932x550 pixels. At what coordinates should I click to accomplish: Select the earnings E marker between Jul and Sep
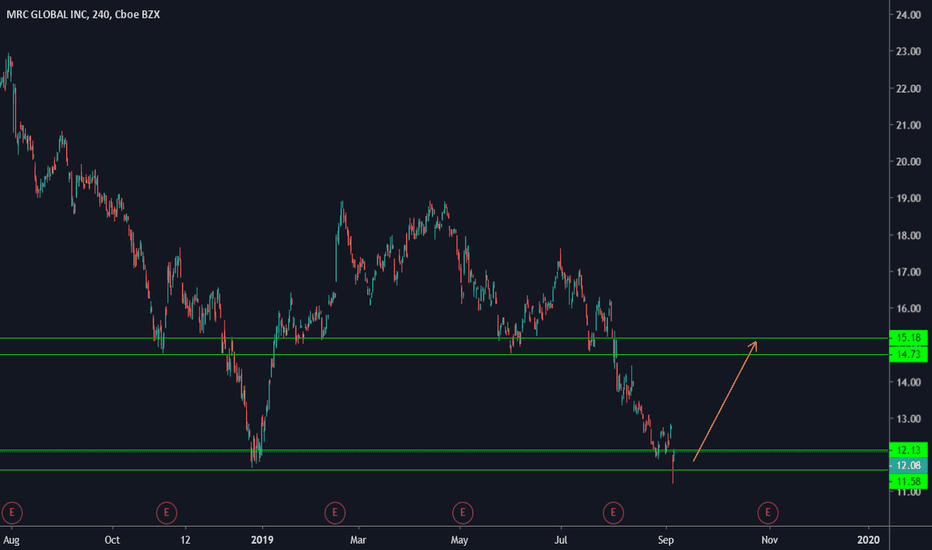tap(613, 513)
